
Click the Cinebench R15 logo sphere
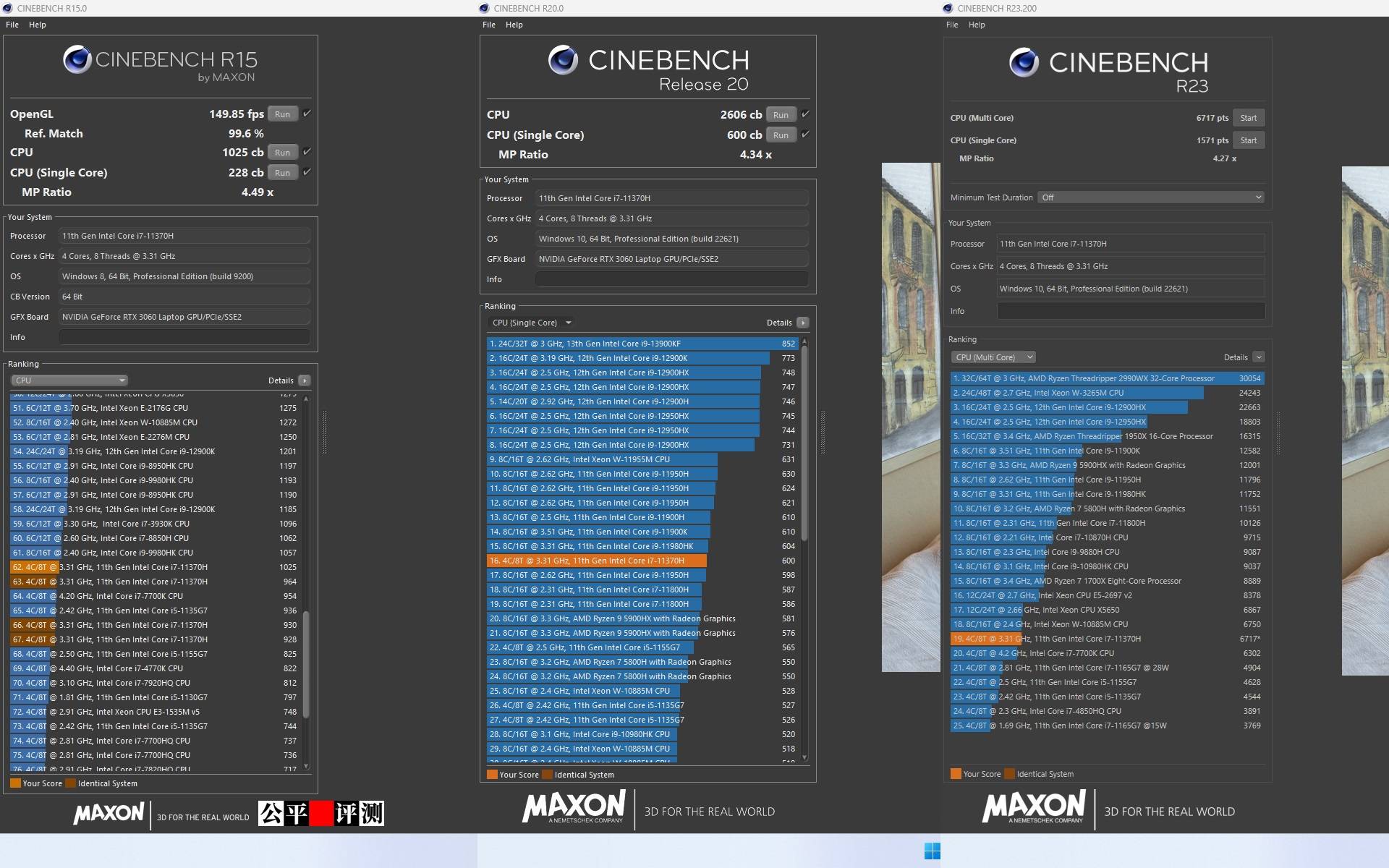pos(77,59)
